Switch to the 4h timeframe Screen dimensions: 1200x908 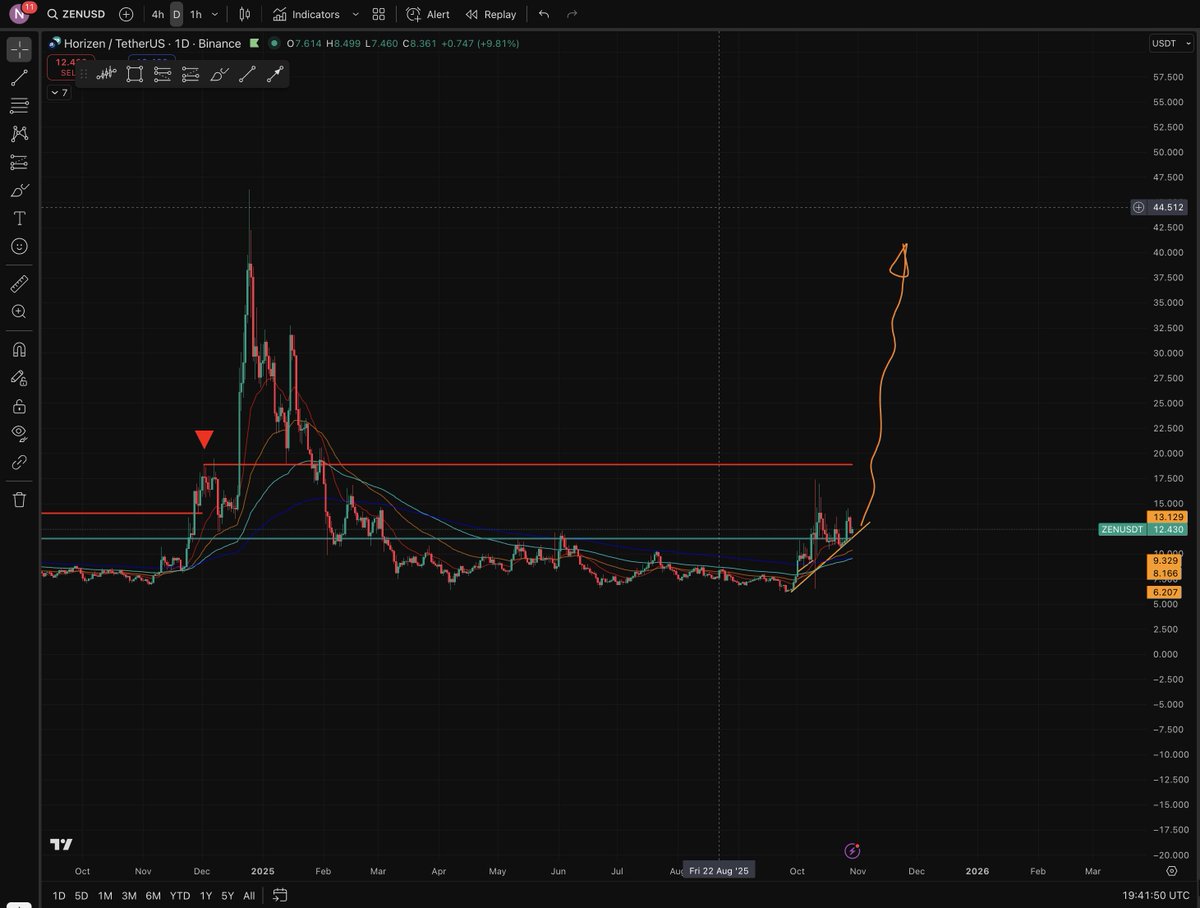click(158, 14)
